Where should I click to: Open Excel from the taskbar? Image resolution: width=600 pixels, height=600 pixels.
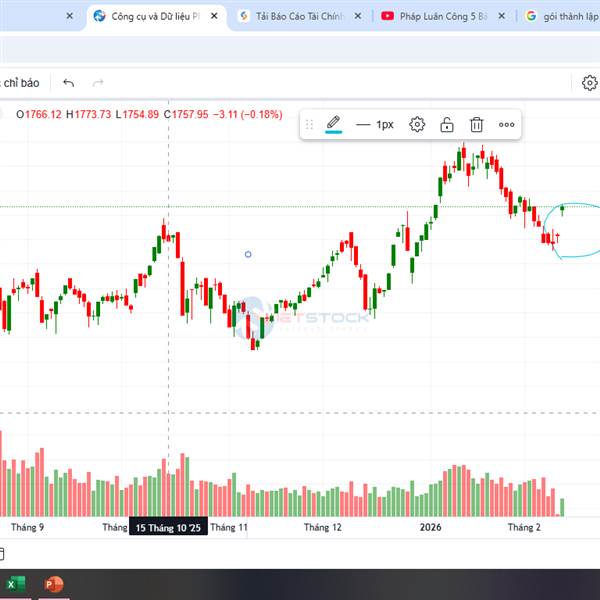coord(15,584)
